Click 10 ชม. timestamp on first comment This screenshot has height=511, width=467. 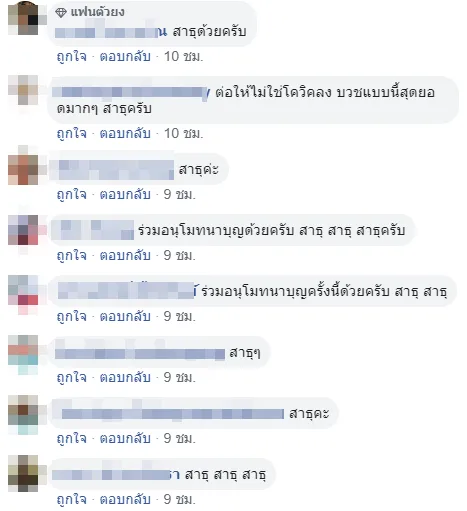click(x=183, y=56)
